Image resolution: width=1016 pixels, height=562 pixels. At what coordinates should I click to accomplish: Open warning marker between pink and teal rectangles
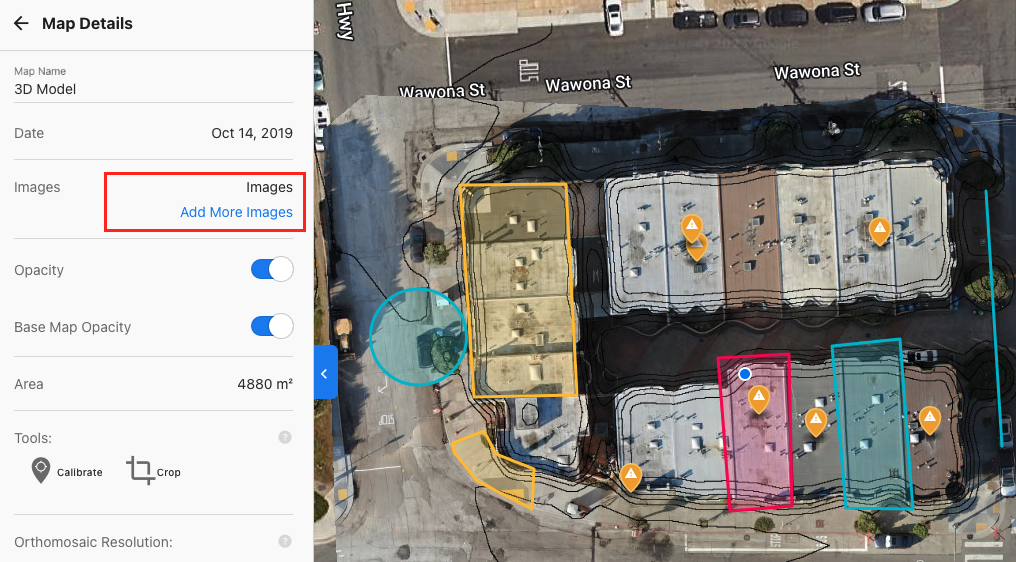click(x=816, y=423)
